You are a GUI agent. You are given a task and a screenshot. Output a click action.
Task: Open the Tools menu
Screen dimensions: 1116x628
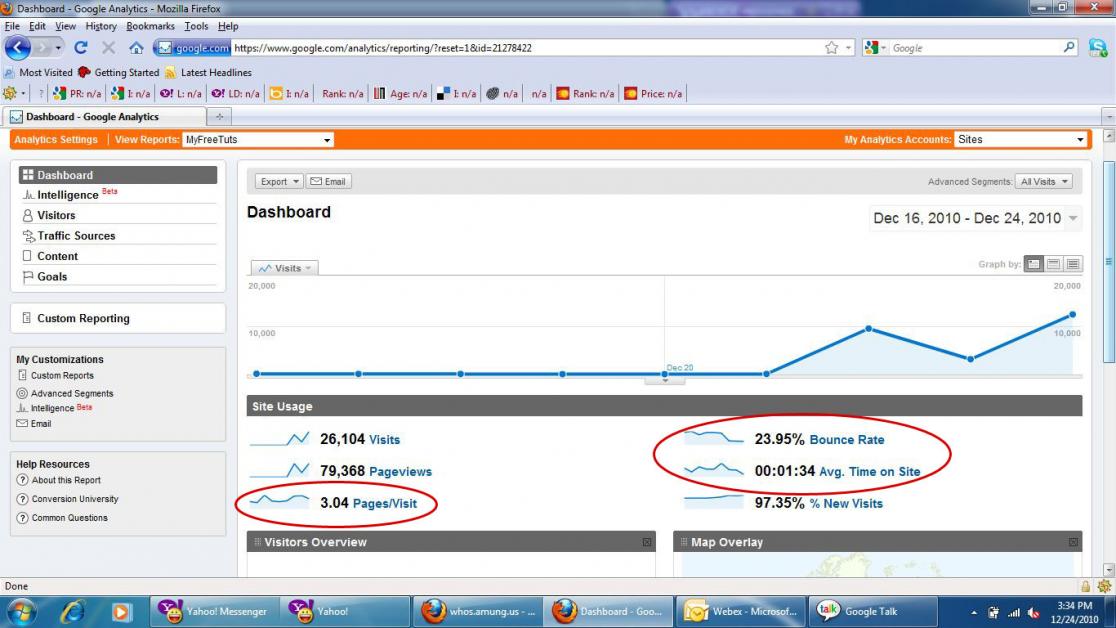click(196, 26)
